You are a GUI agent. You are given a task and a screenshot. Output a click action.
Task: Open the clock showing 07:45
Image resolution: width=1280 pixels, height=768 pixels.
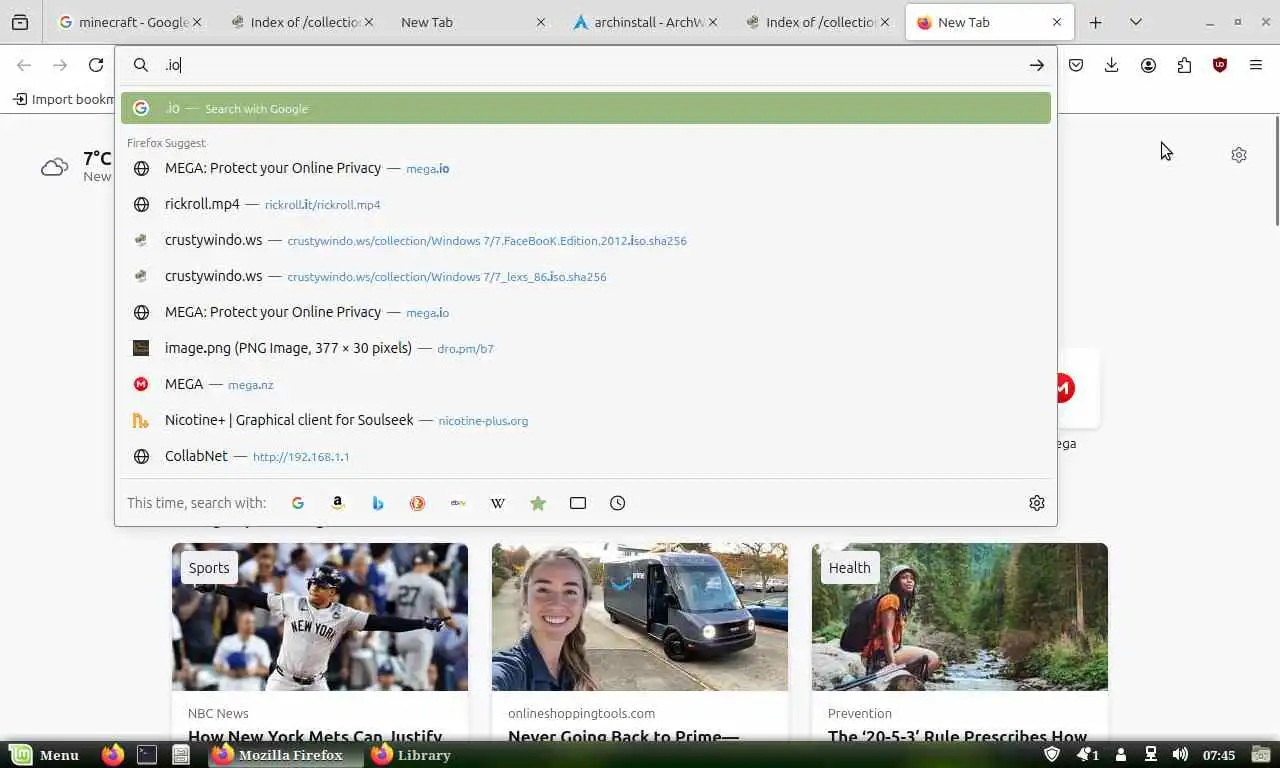coord(1219,755)
